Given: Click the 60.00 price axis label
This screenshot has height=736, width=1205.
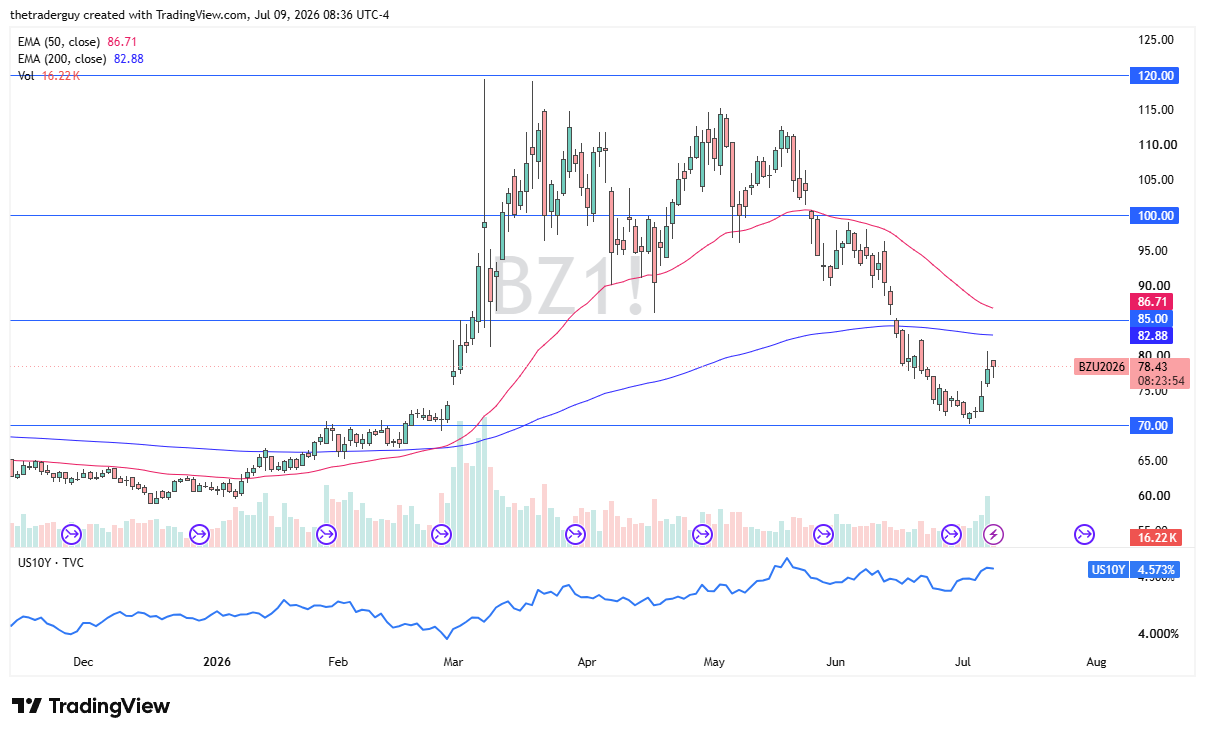Looking at the screenshot, I should pyautogui.click(x=1153, y=495).
